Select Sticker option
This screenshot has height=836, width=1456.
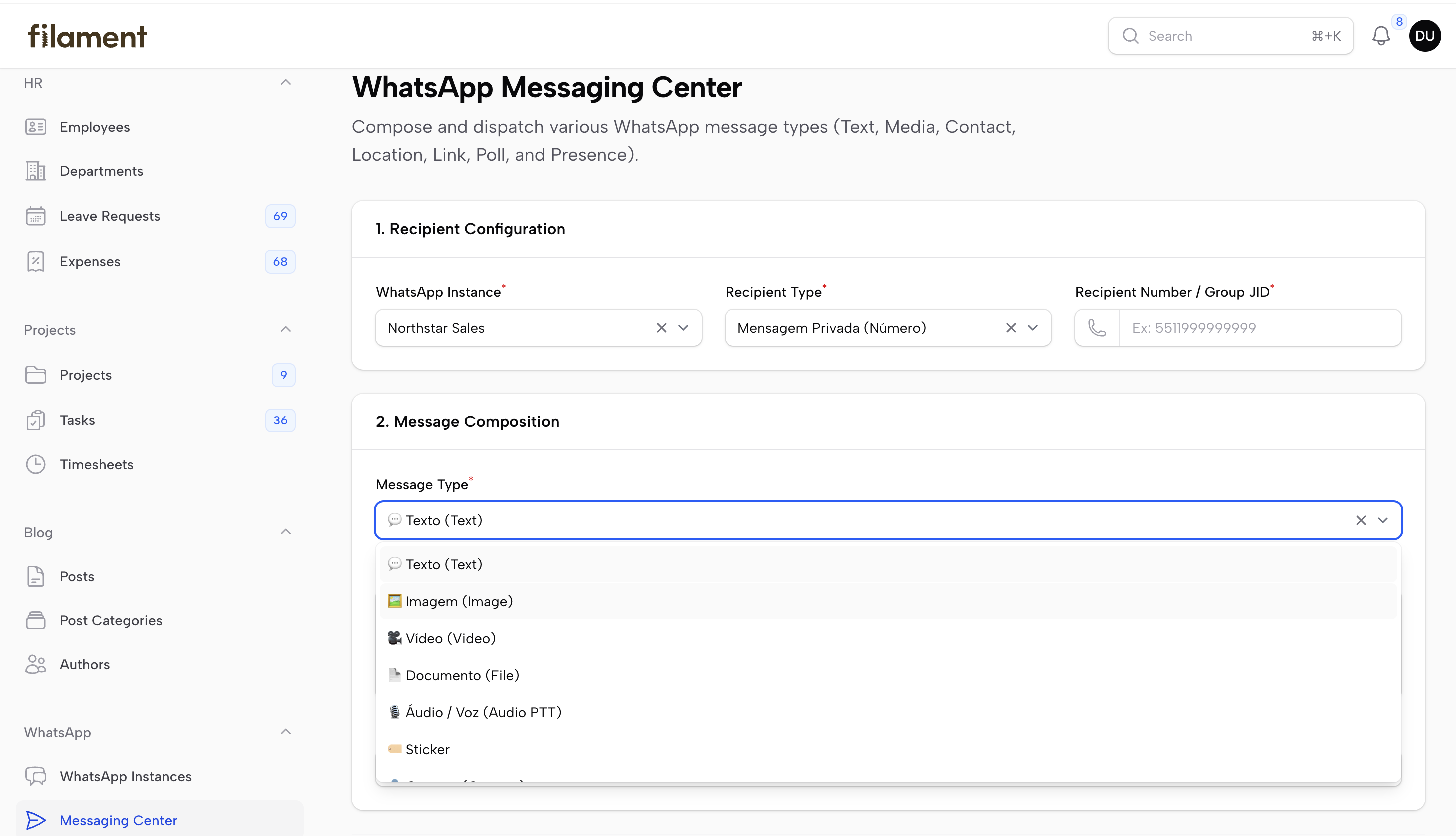pos(888,749)
